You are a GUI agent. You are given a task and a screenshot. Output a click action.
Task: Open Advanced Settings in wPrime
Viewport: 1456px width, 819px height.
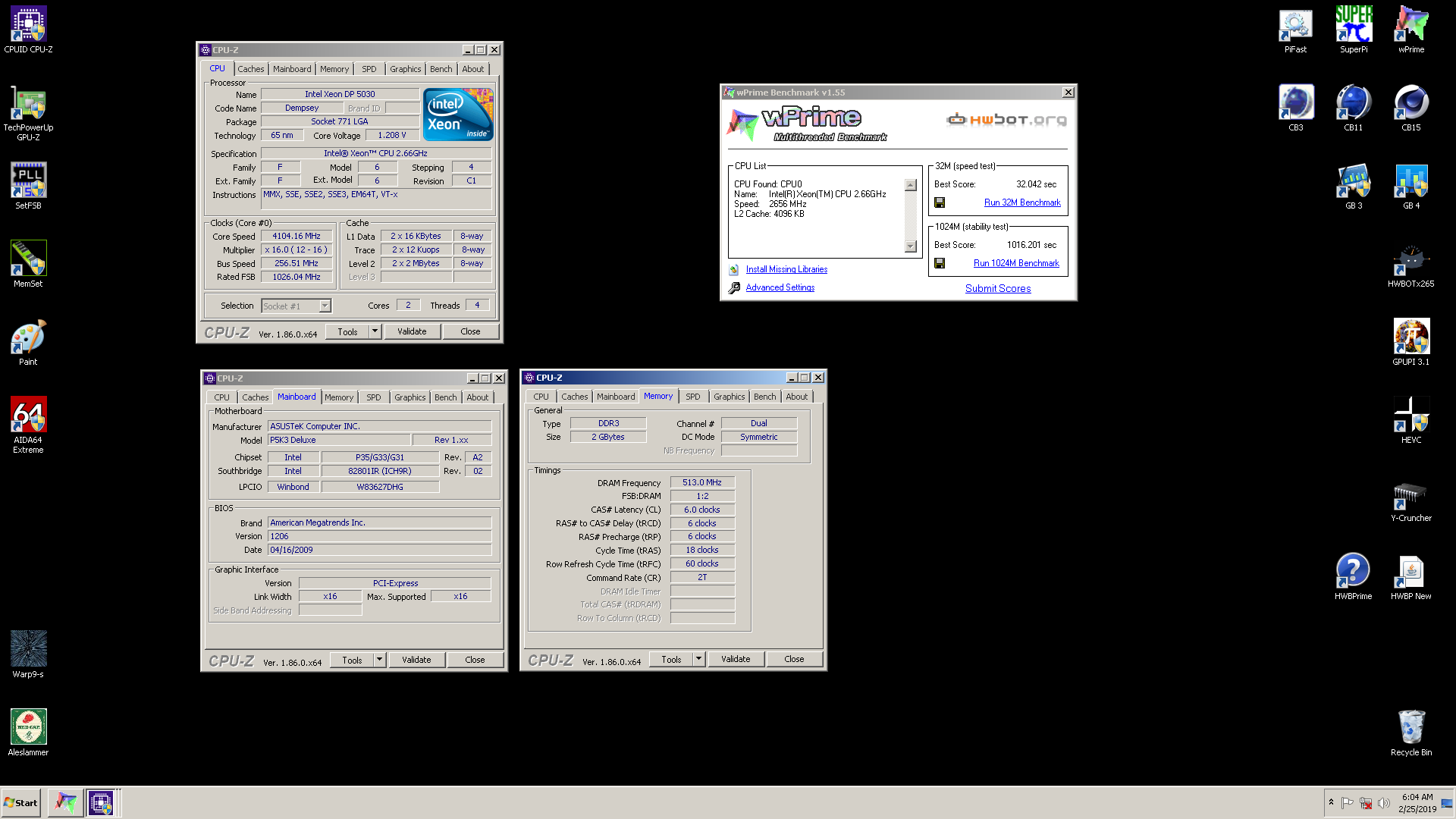click(780, 287)
